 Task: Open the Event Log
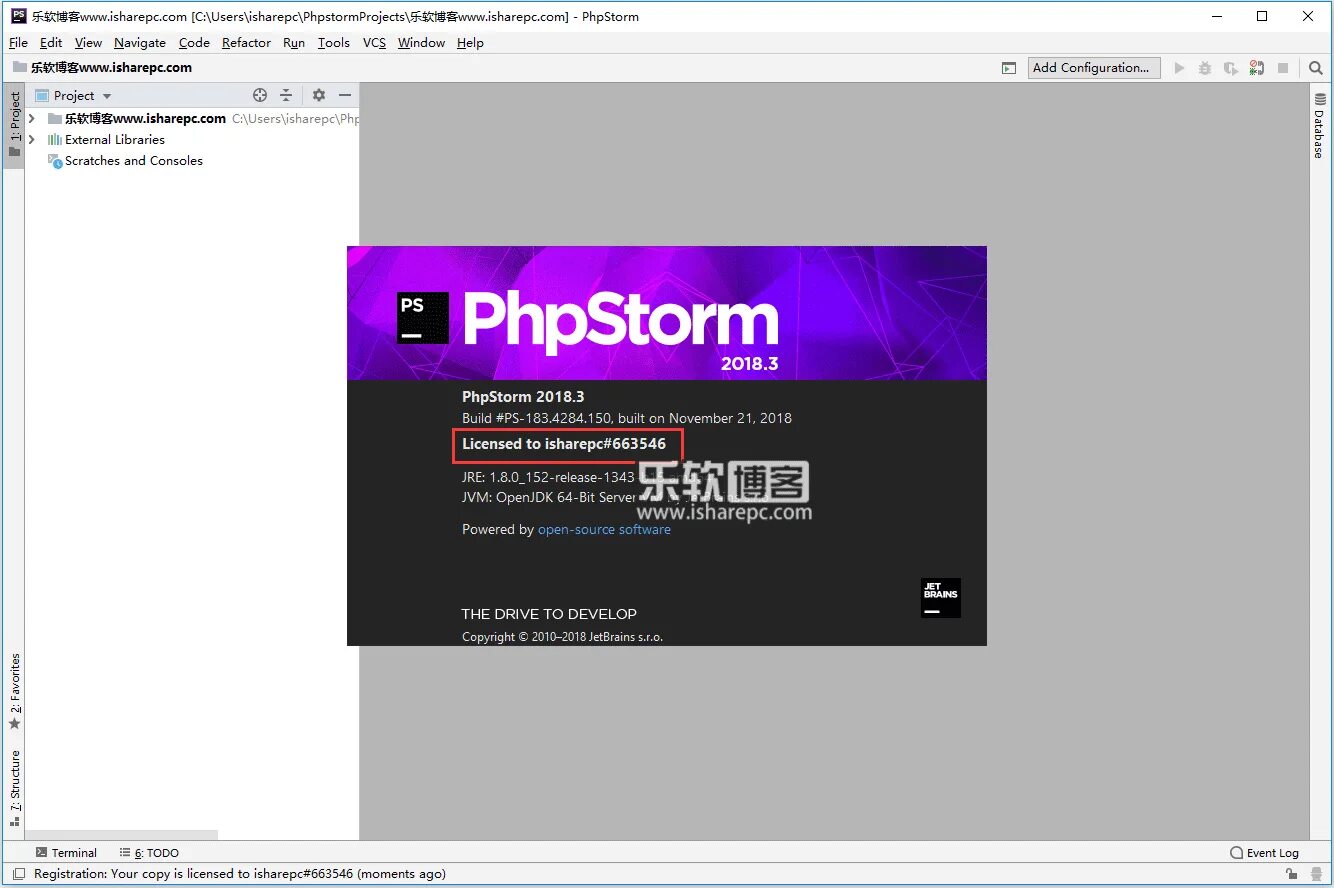point(1264,853)
